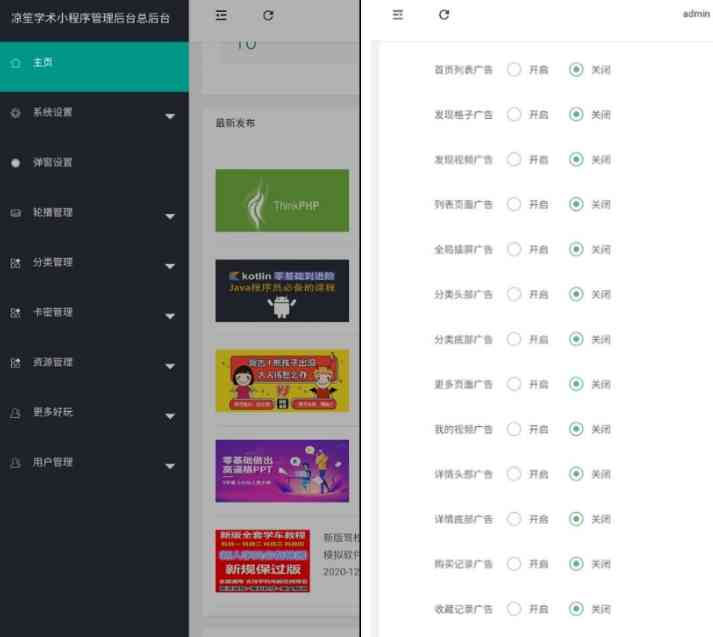
Task: Open the 主页 menu item
Action: pyautogui.click(x=43, y=63)
